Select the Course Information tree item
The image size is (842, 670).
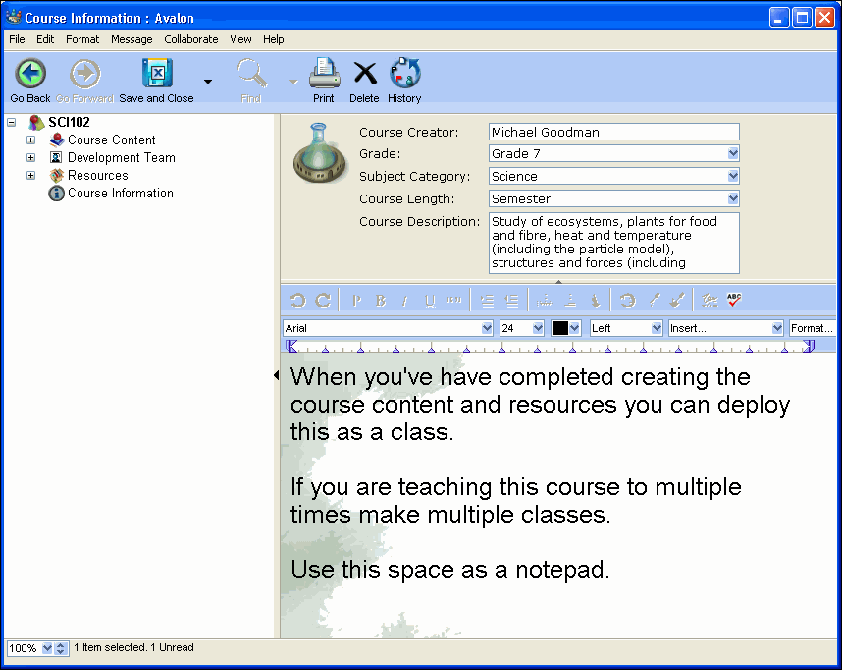coord(120,193)
